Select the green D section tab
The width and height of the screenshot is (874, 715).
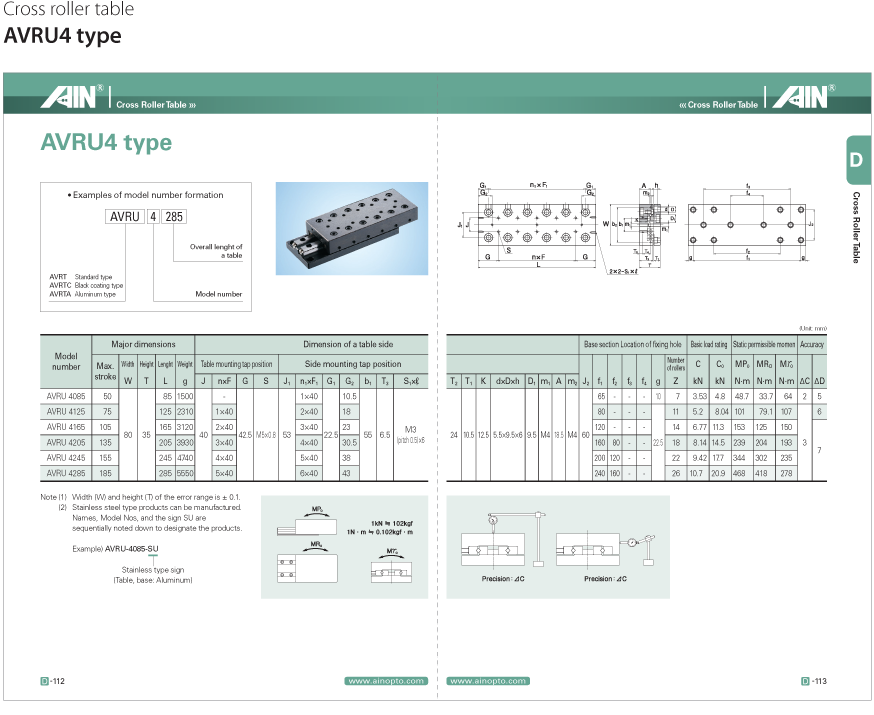[858, 160]
